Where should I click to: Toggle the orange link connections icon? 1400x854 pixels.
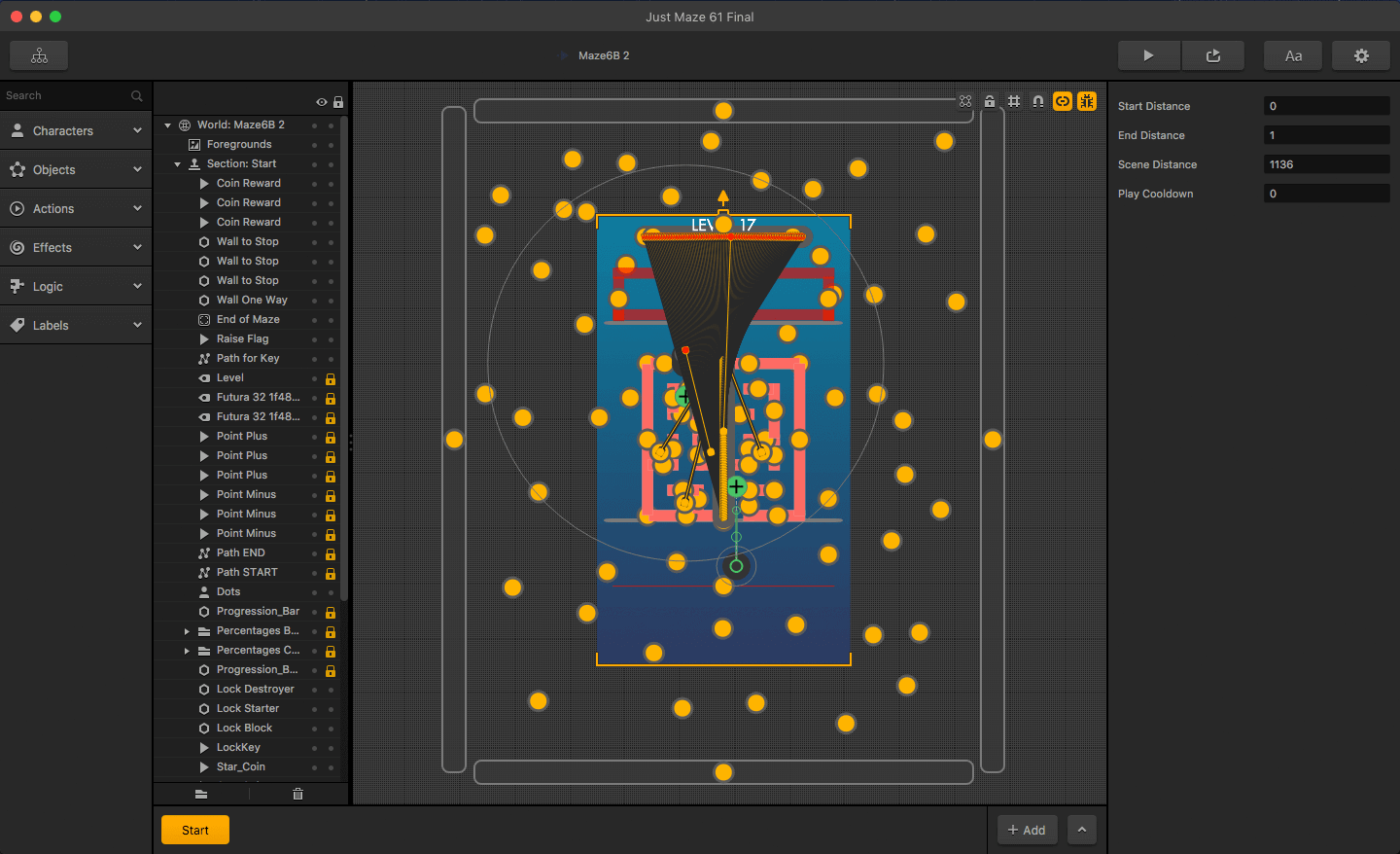1063,101
